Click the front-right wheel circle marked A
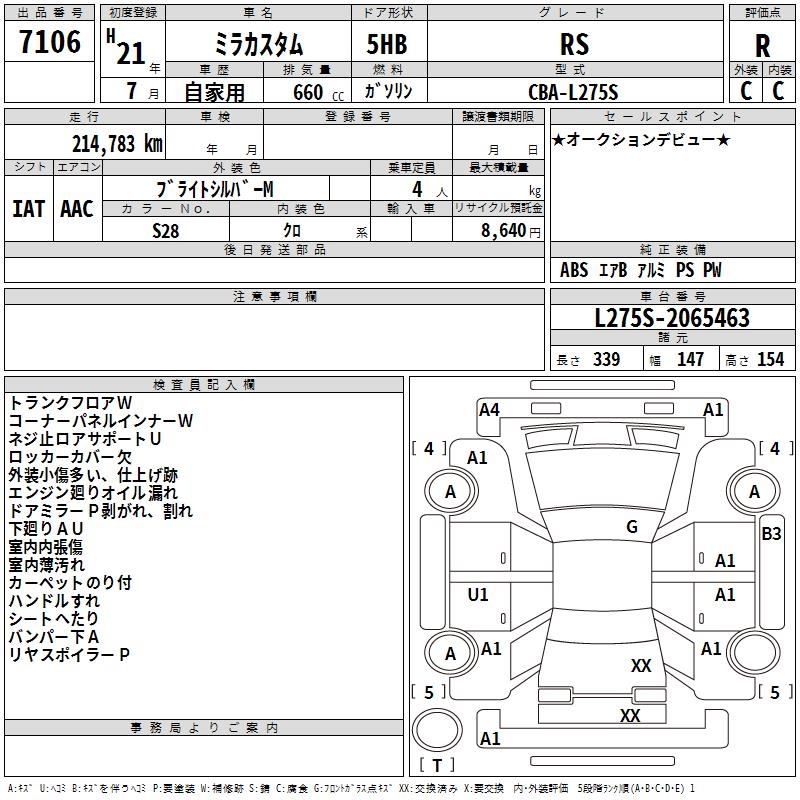Screen dimensions: 800x800 click(754, 492)
